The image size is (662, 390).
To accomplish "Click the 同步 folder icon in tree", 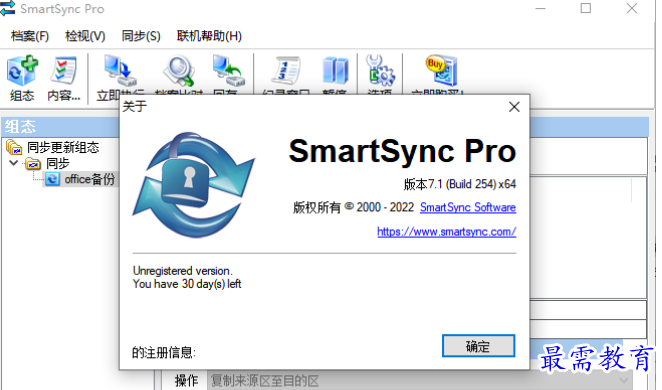I will point(33,163).
